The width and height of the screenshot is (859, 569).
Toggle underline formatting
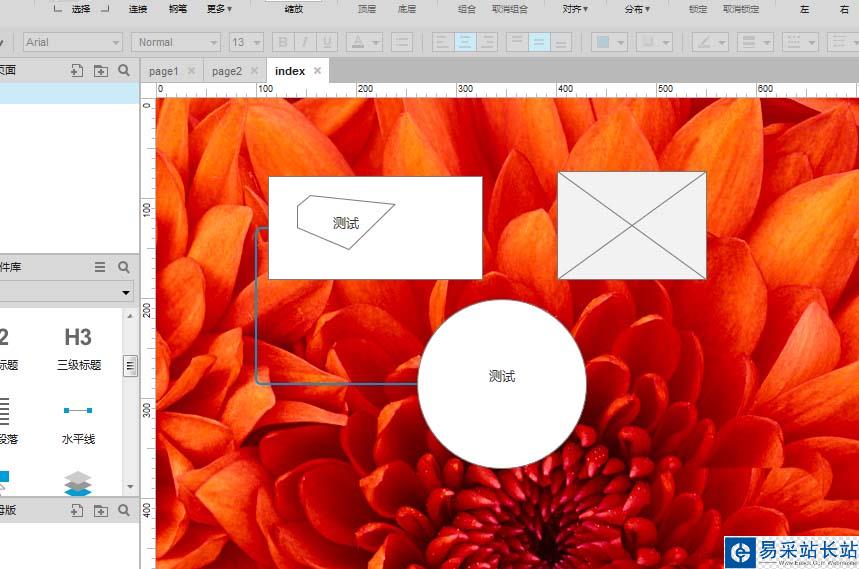click(327, 42)
